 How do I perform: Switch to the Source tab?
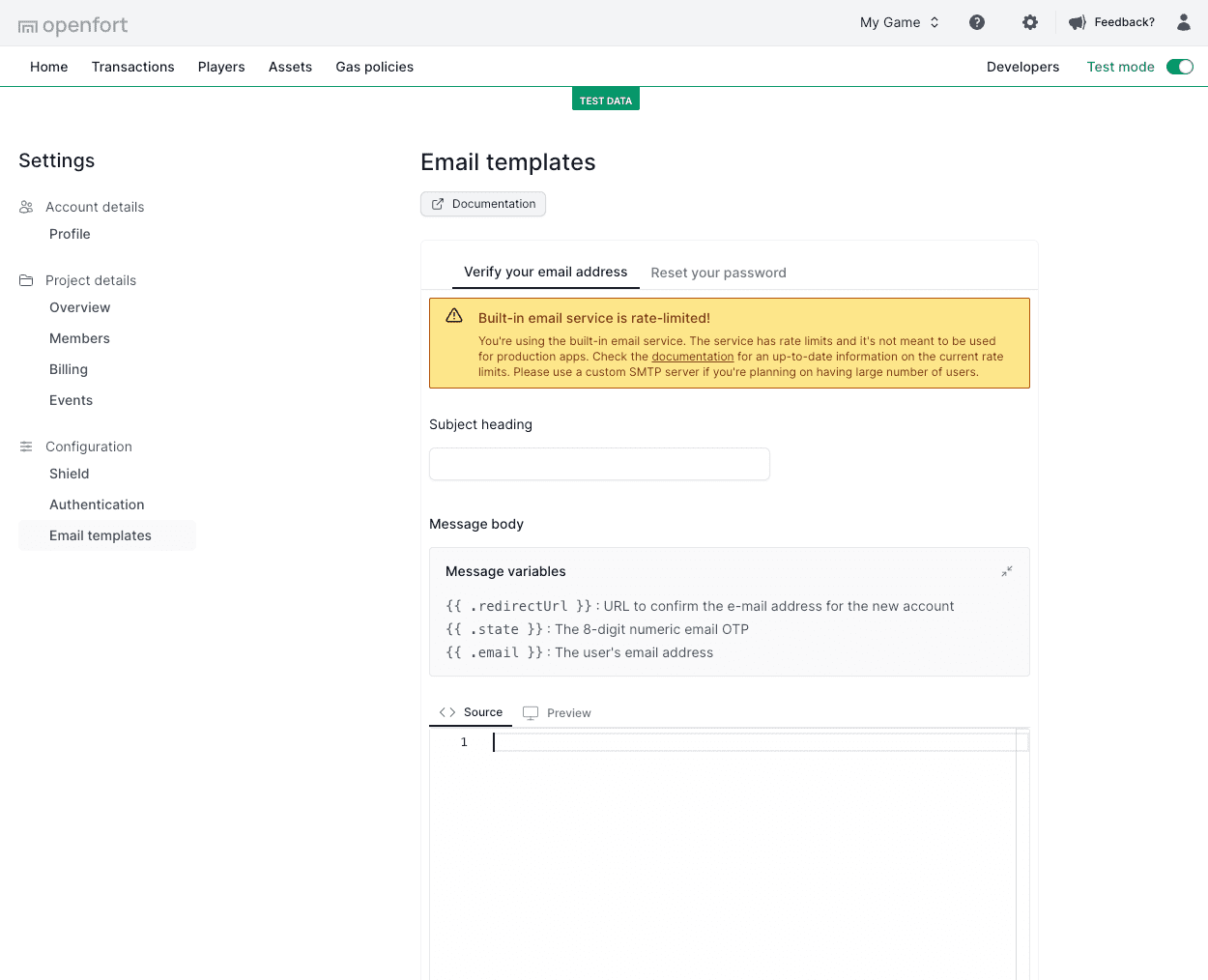(x=471, y=712)
